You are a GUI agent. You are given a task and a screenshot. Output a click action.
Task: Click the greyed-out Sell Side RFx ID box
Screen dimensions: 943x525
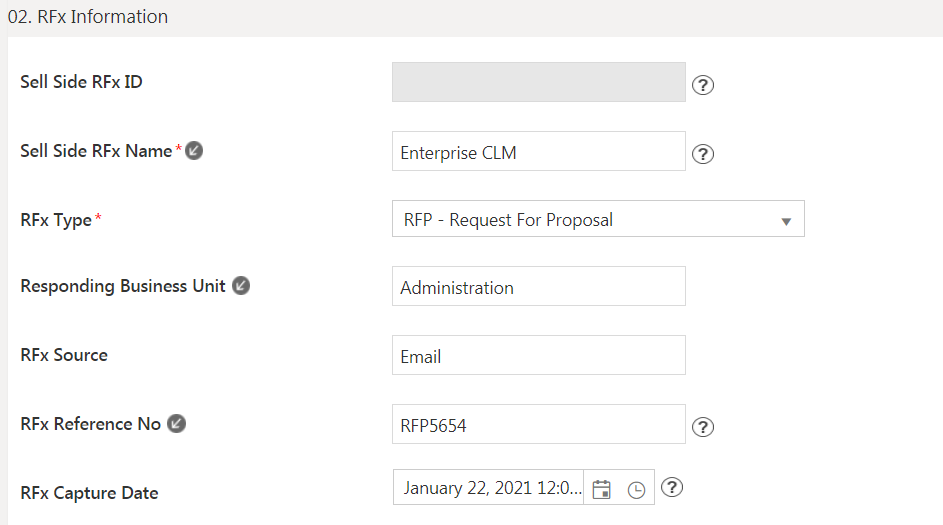pos(538,83)
